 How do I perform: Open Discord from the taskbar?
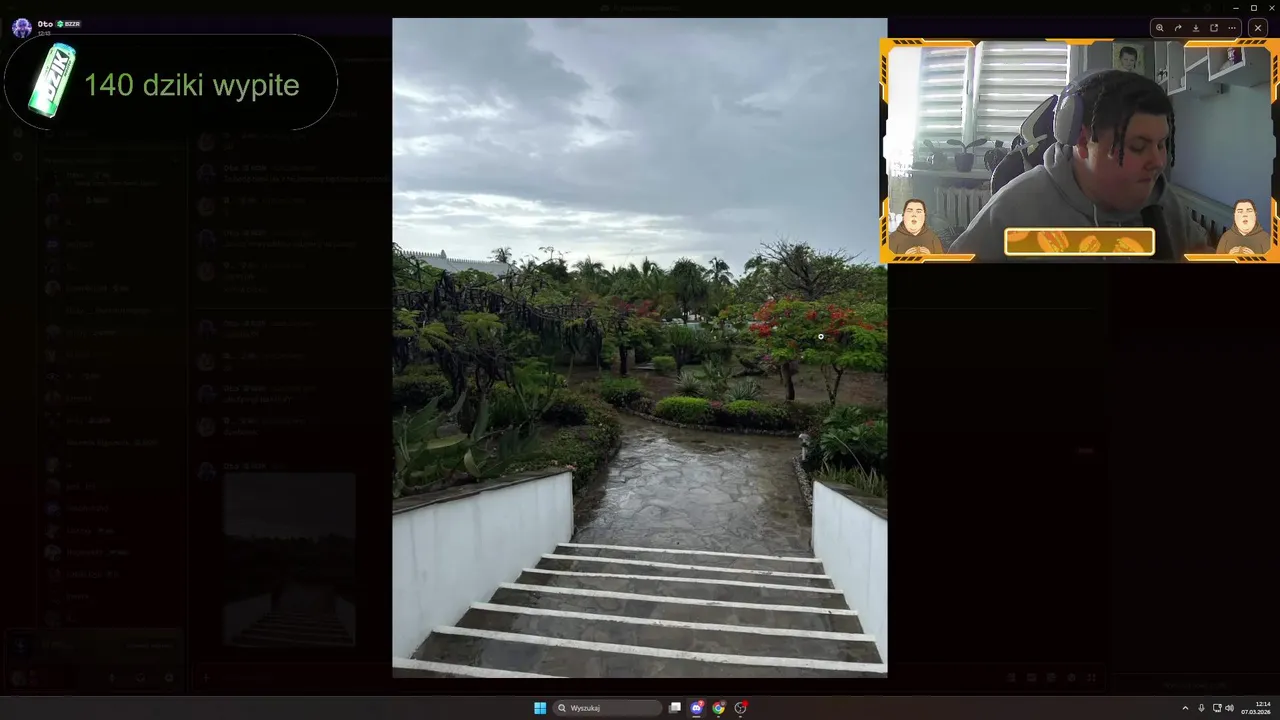[697, 708]
